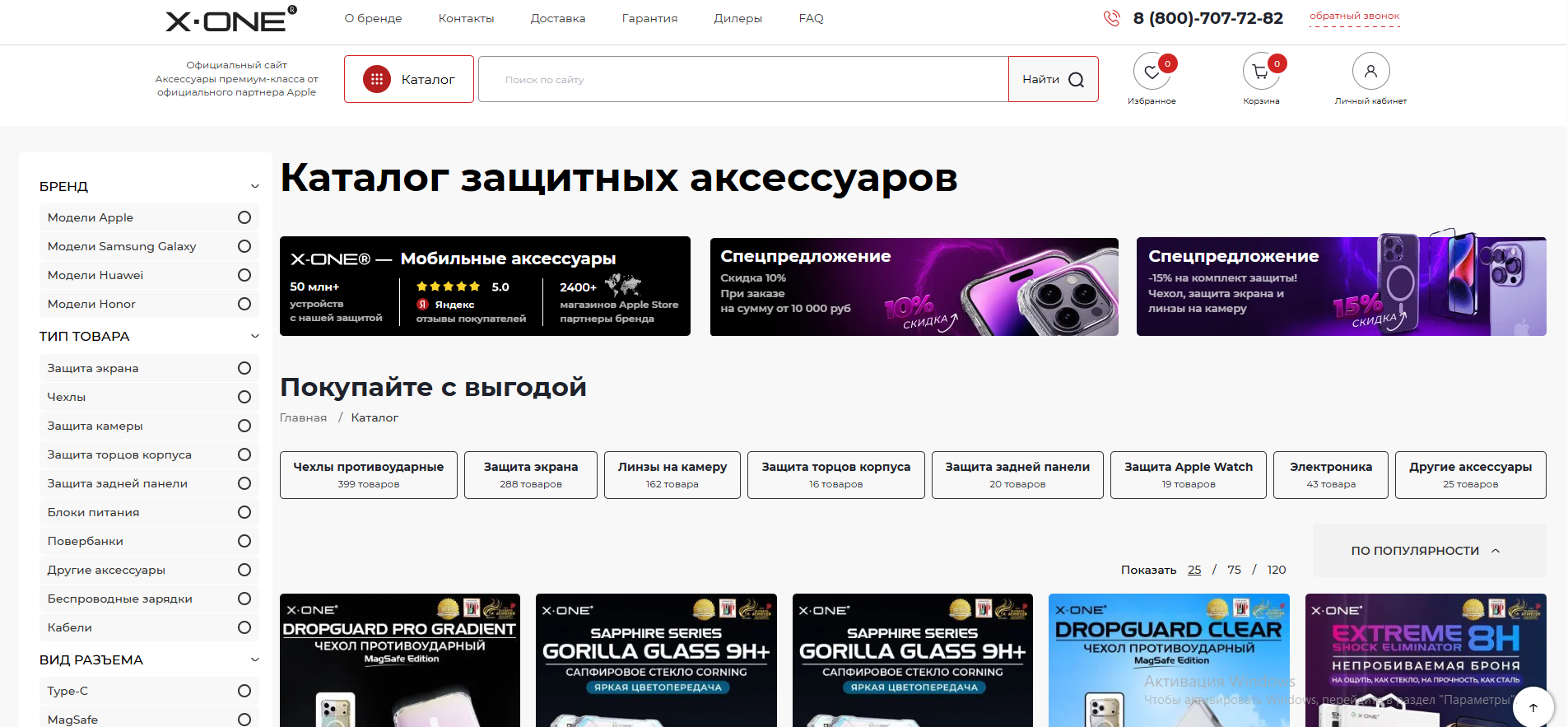Click the Каталог breadcrumb text
Image resolution: width=1568 pixels, height=727 pixels.
[375, 417]
